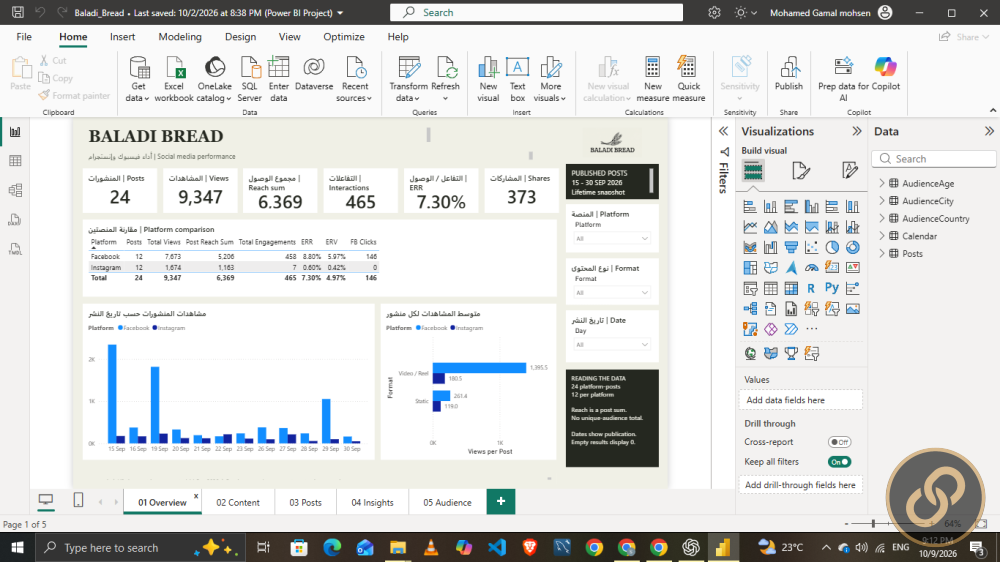1000x562 pixels.
Task: Open the File menu
Action: click(x=24, y=37)
